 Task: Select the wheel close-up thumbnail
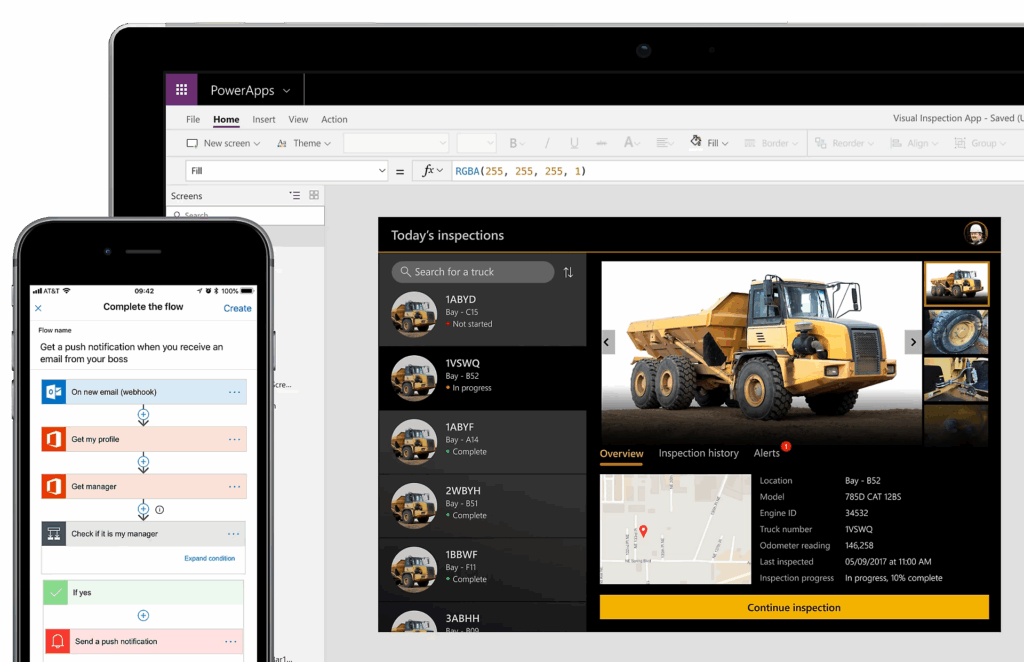point(955,332)
